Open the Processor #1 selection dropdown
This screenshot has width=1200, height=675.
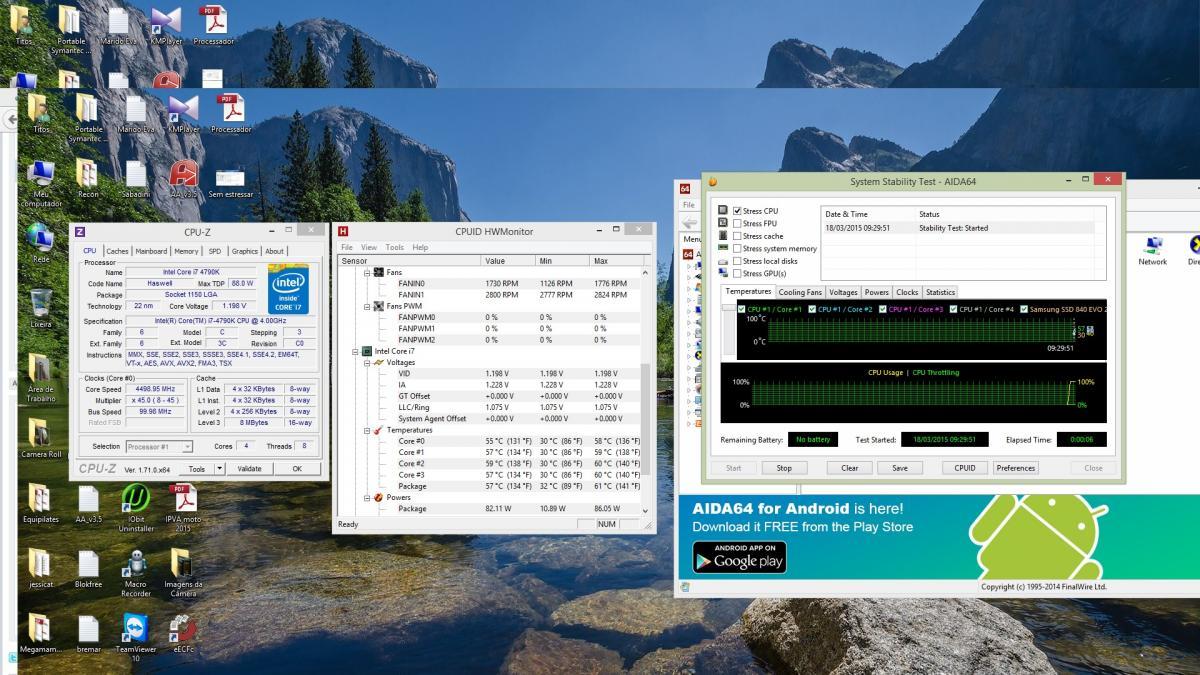pos(160,447)
